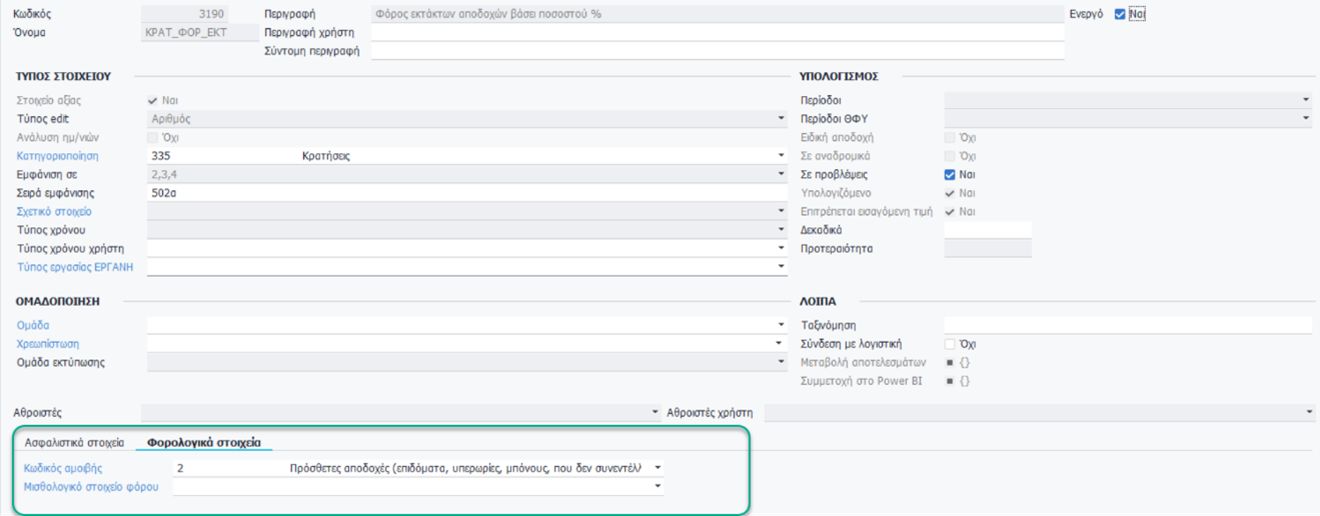Click into the Περιγραφή χρήστη field
Image resolution: width=1320 pixels, height=516 pixels.
click(716, 33)
